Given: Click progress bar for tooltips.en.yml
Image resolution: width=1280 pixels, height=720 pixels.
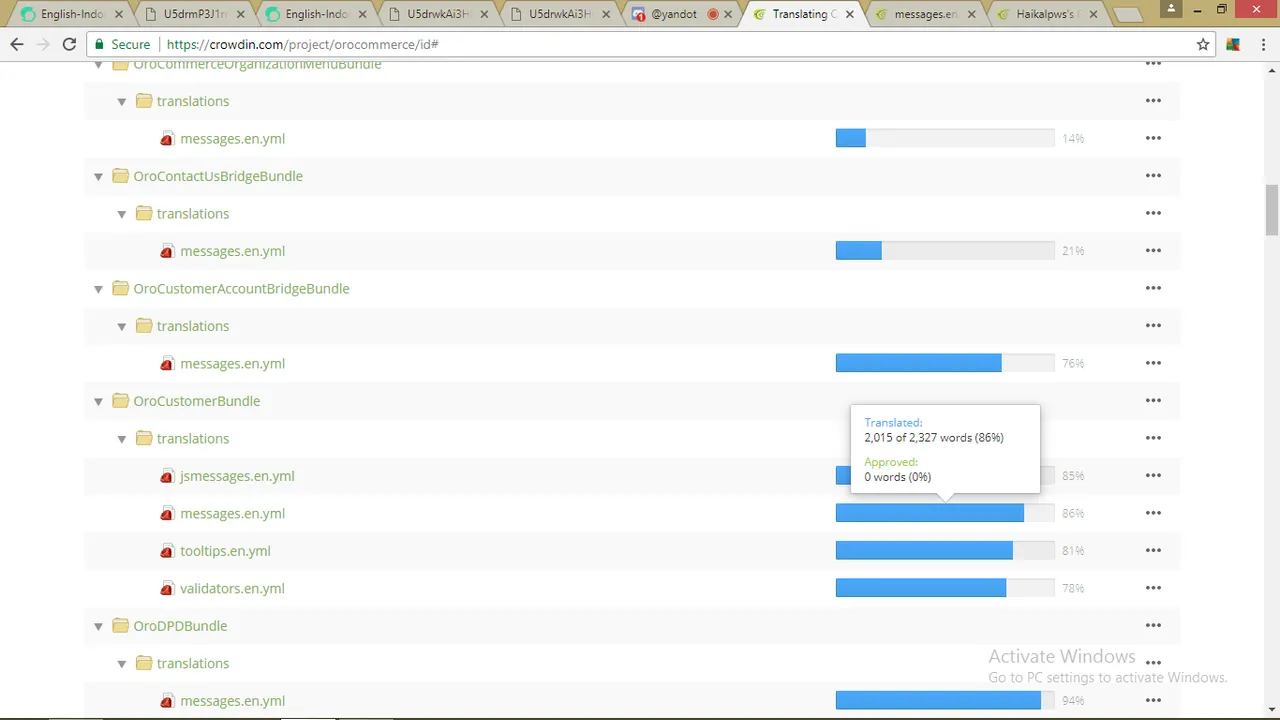Looking at the screenshot, I should pyautogui.click(x=945, y=551).
